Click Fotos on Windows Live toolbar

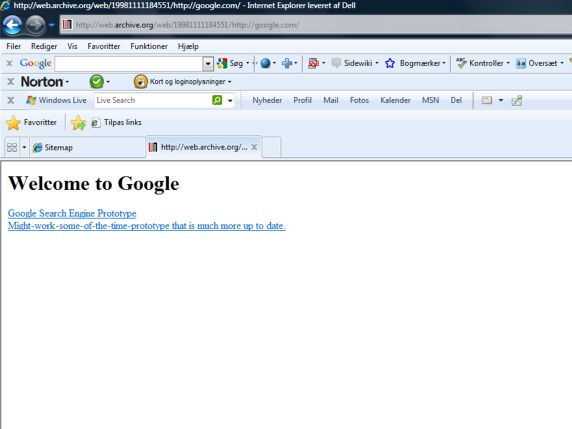point(359,100)
